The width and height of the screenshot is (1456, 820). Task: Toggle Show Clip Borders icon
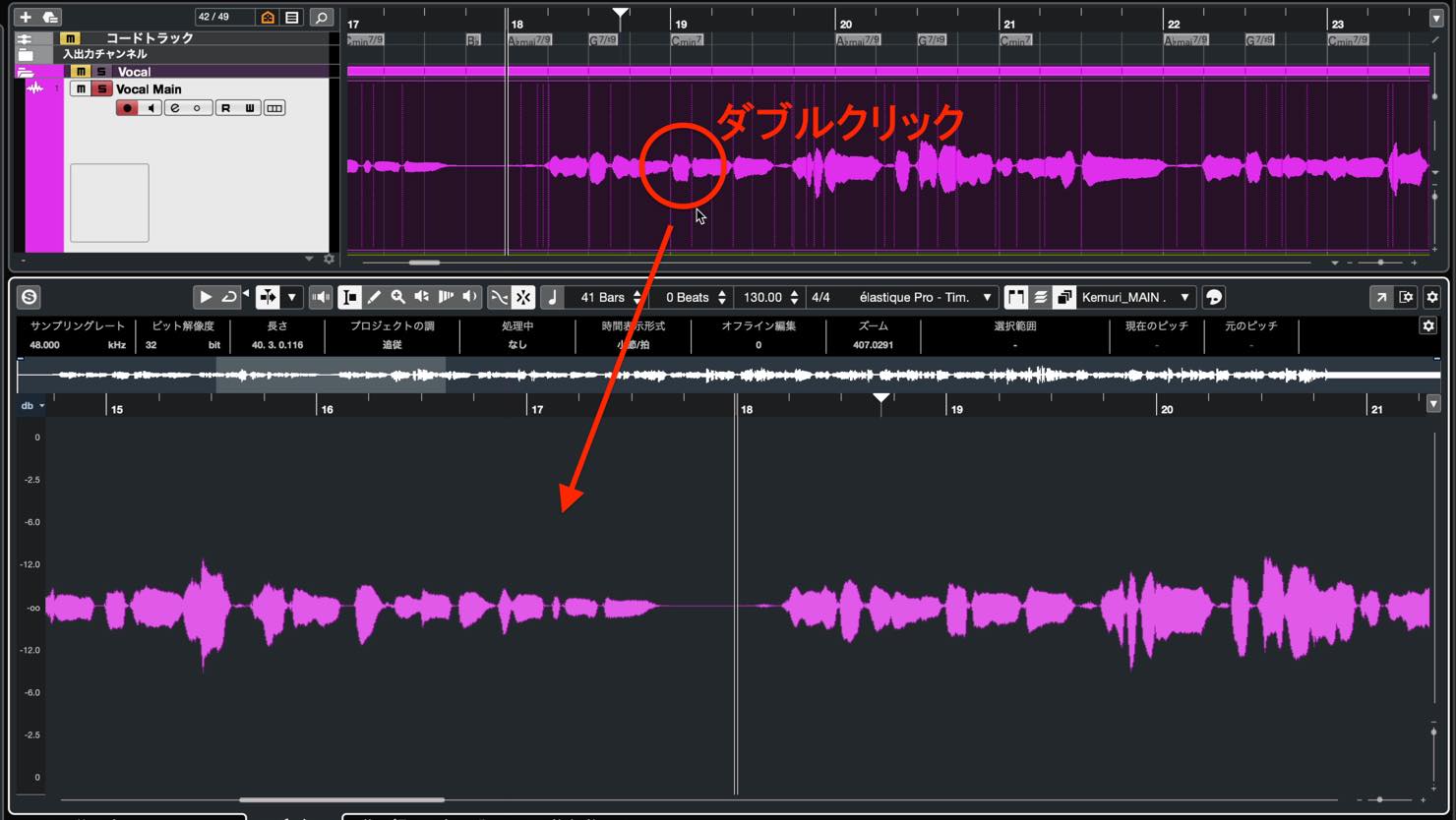[x=1015, y=297]
